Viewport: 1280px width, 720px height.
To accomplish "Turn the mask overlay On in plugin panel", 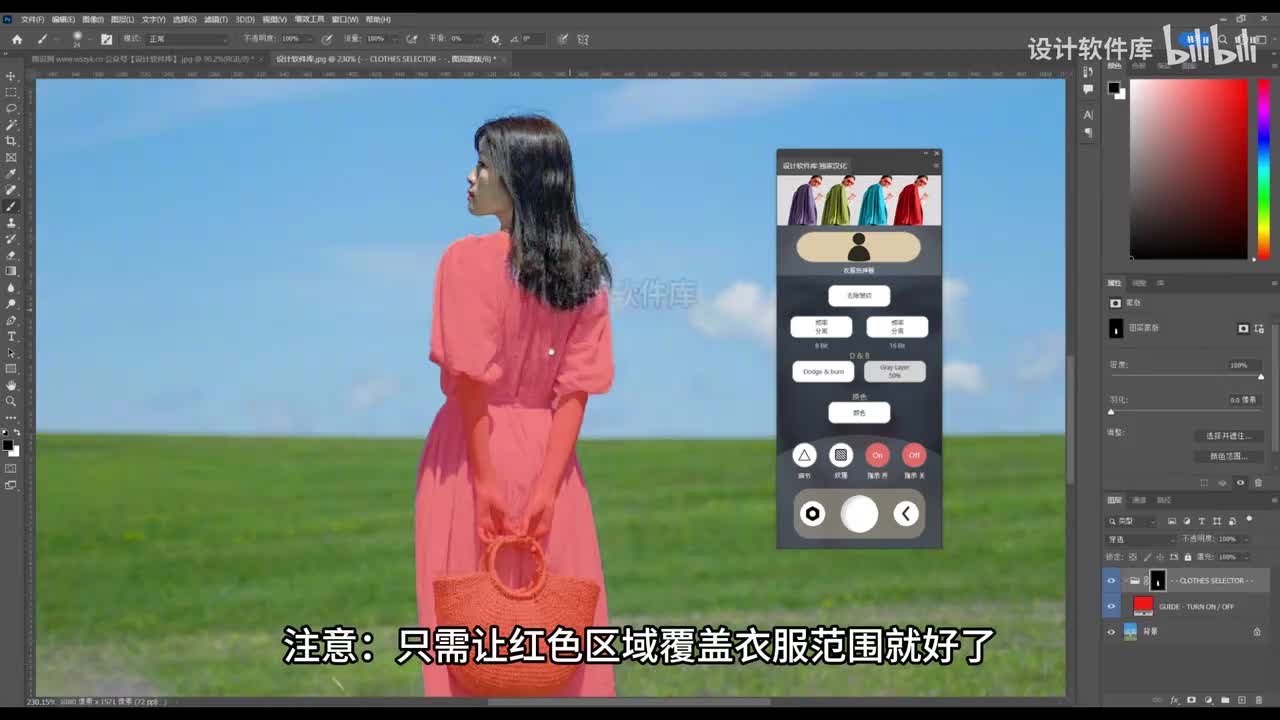I will pos(877,455).
